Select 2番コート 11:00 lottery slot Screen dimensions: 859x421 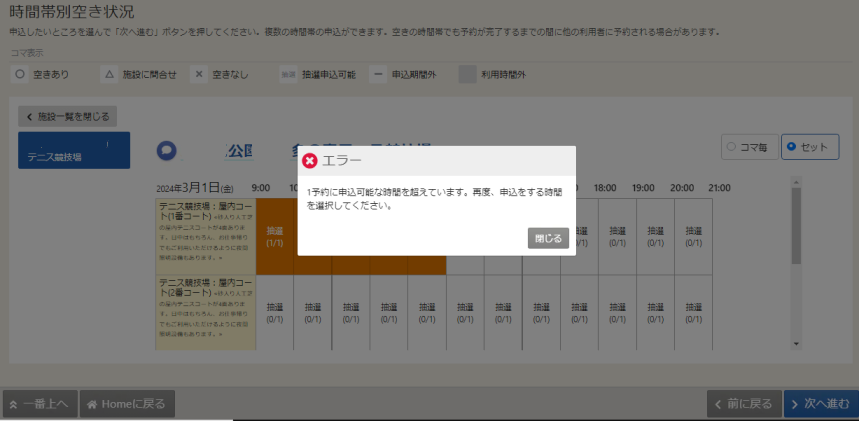coord(351,312)
